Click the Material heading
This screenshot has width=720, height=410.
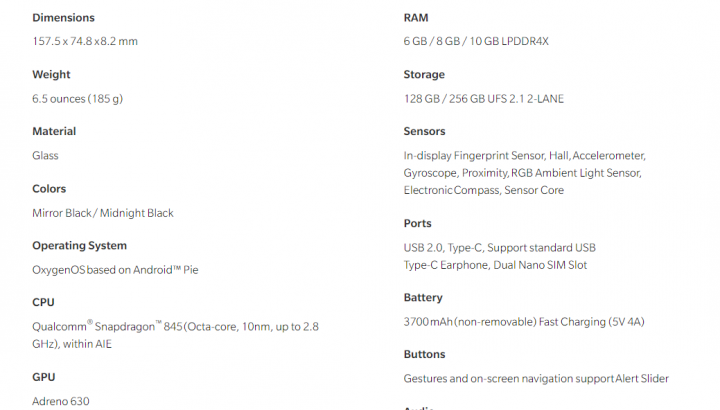tap(54, 131)
